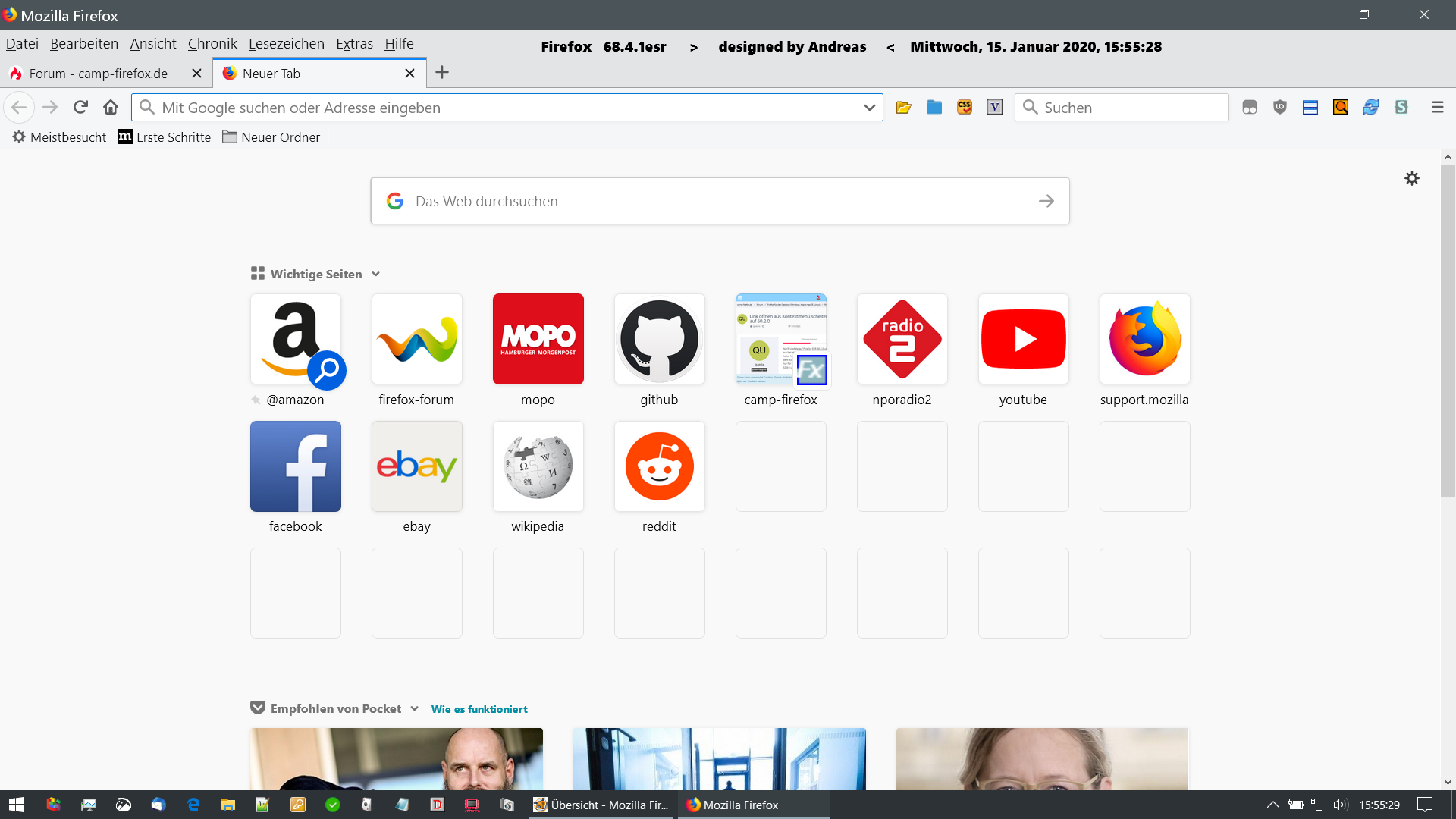Click the CSS extension toolbar icon
Screen dimensions: 1456x819
click(x=965, y=108)
